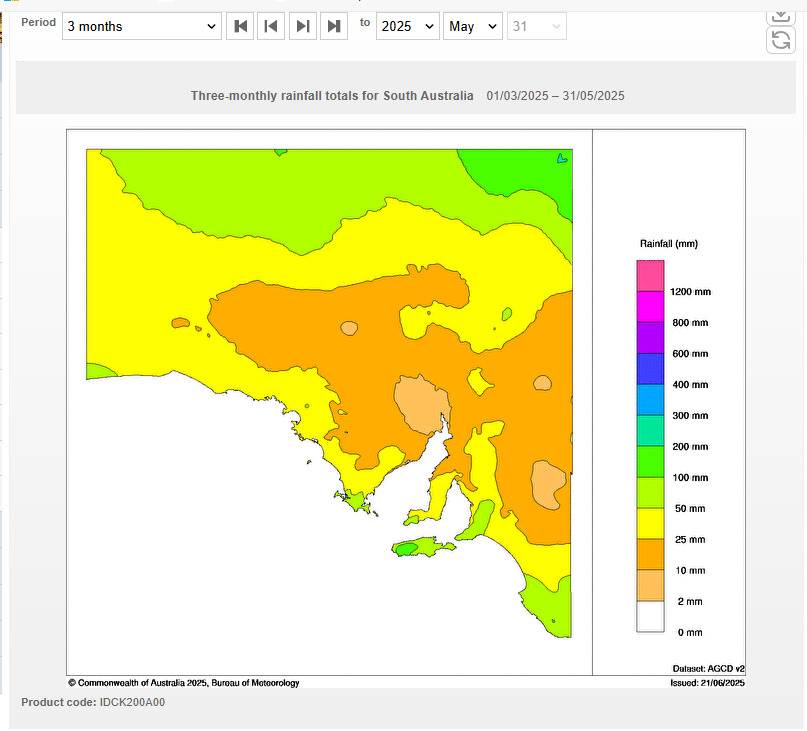The width and height of the screenshot is (807, 731).
Task: Click the white 0 mm legend swatch
Action: pos(650,617)
